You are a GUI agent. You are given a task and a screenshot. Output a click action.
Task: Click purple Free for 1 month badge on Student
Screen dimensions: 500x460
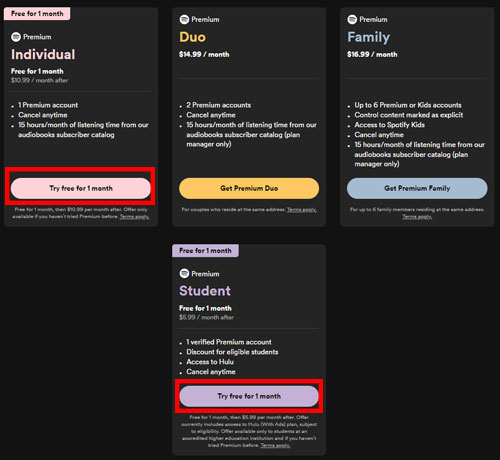[205, 251]
